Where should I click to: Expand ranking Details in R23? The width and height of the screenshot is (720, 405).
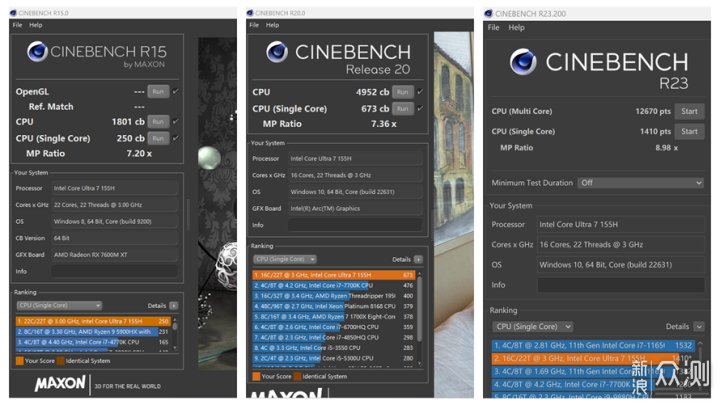pos(699,326)
